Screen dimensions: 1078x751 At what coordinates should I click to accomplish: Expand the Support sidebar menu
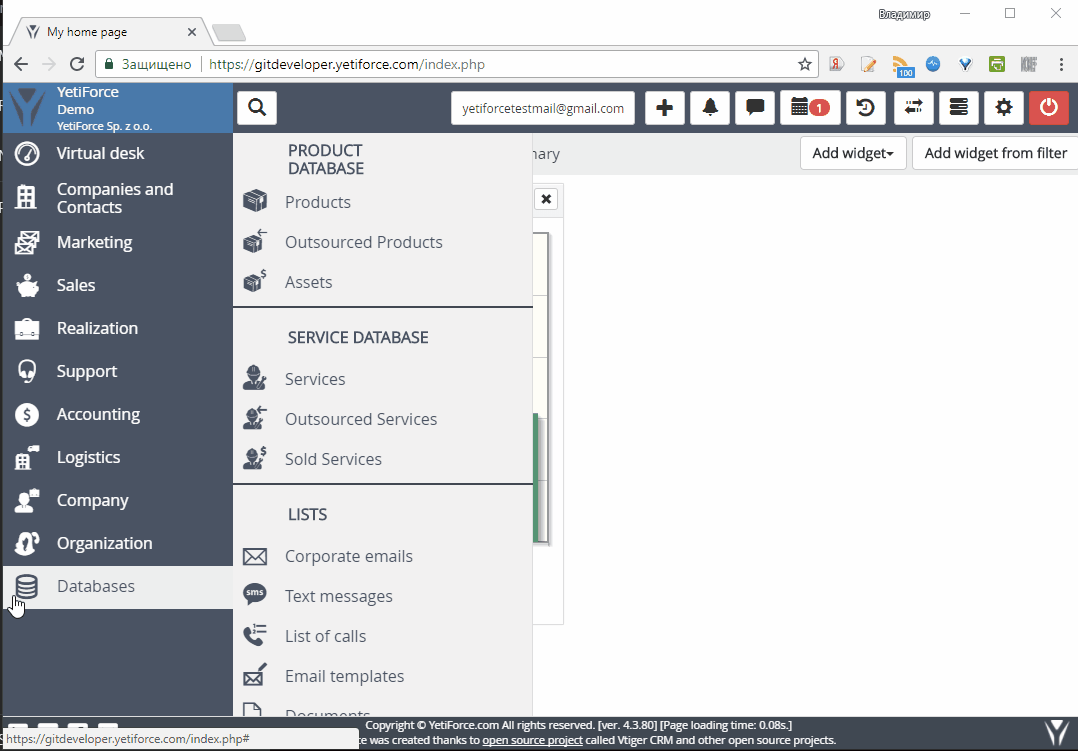[118, 371]
